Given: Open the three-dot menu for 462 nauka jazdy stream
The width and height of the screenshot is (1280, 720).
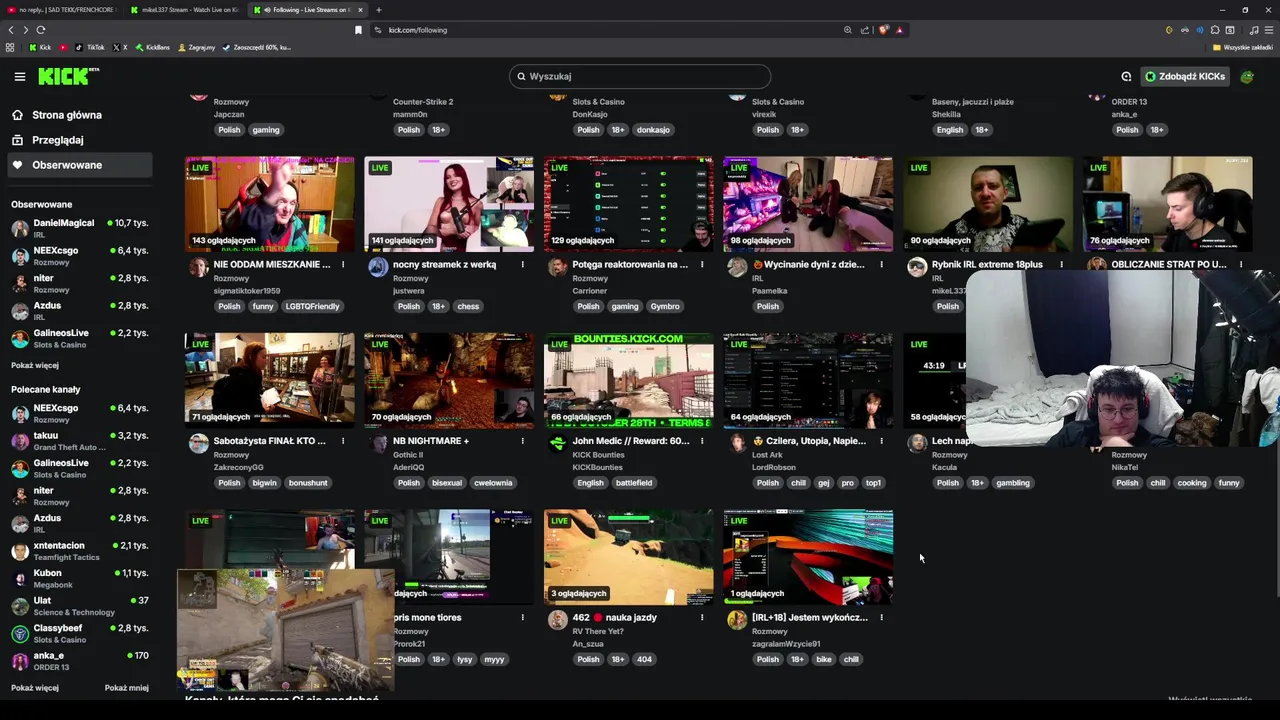Looking at the screenshot, I should 702,618.
